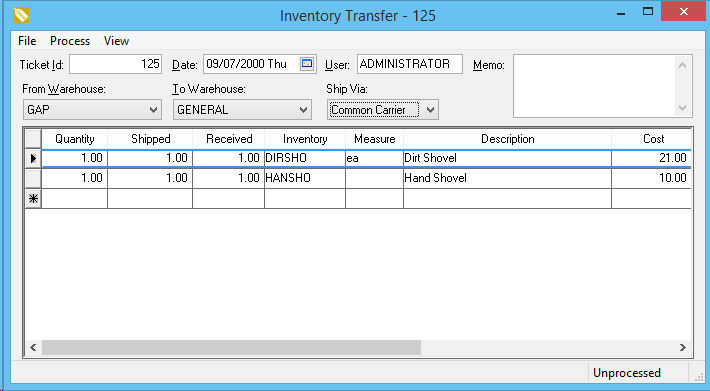Image resolution: width=710 pixels, height=391 pixels.
Task: Select the Hand Shovel row header
Action: click(x=33, y=178)
